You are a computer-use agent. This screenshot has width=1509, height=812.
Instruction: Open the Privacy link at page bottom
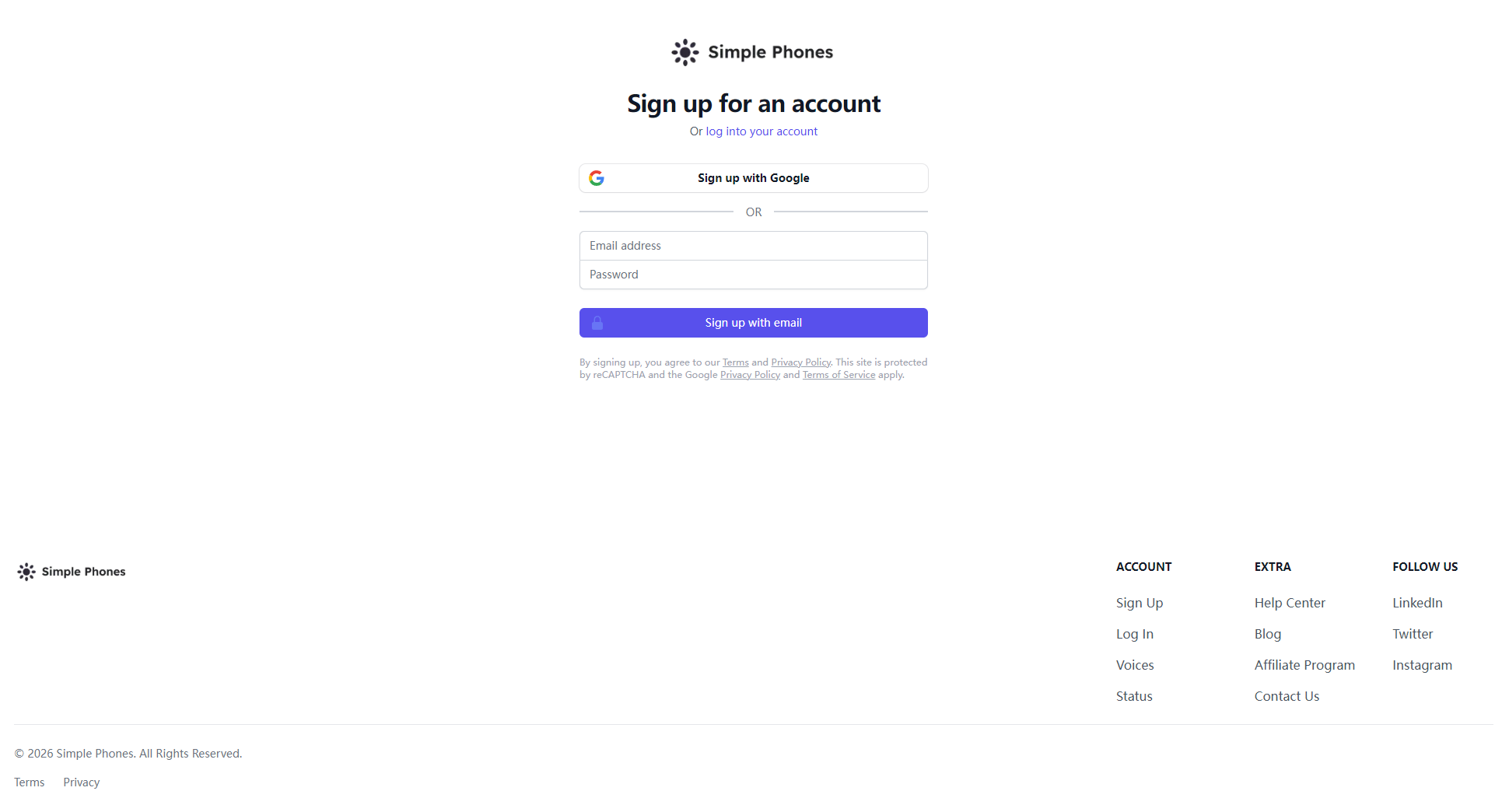[82, 782]
